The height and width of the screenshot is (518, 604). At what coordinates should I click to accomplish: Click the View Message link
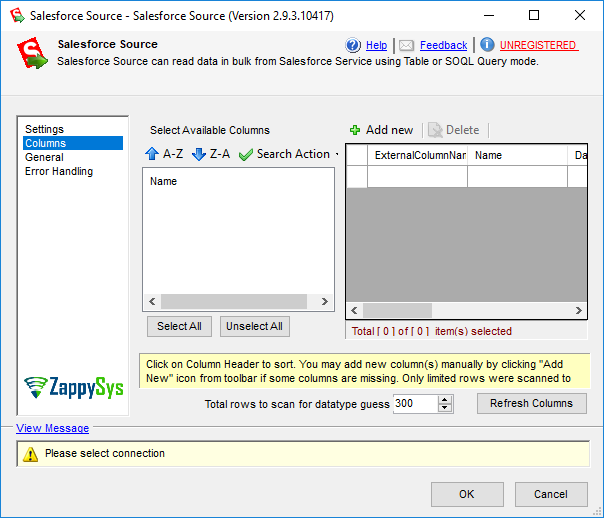coord(52,428)
